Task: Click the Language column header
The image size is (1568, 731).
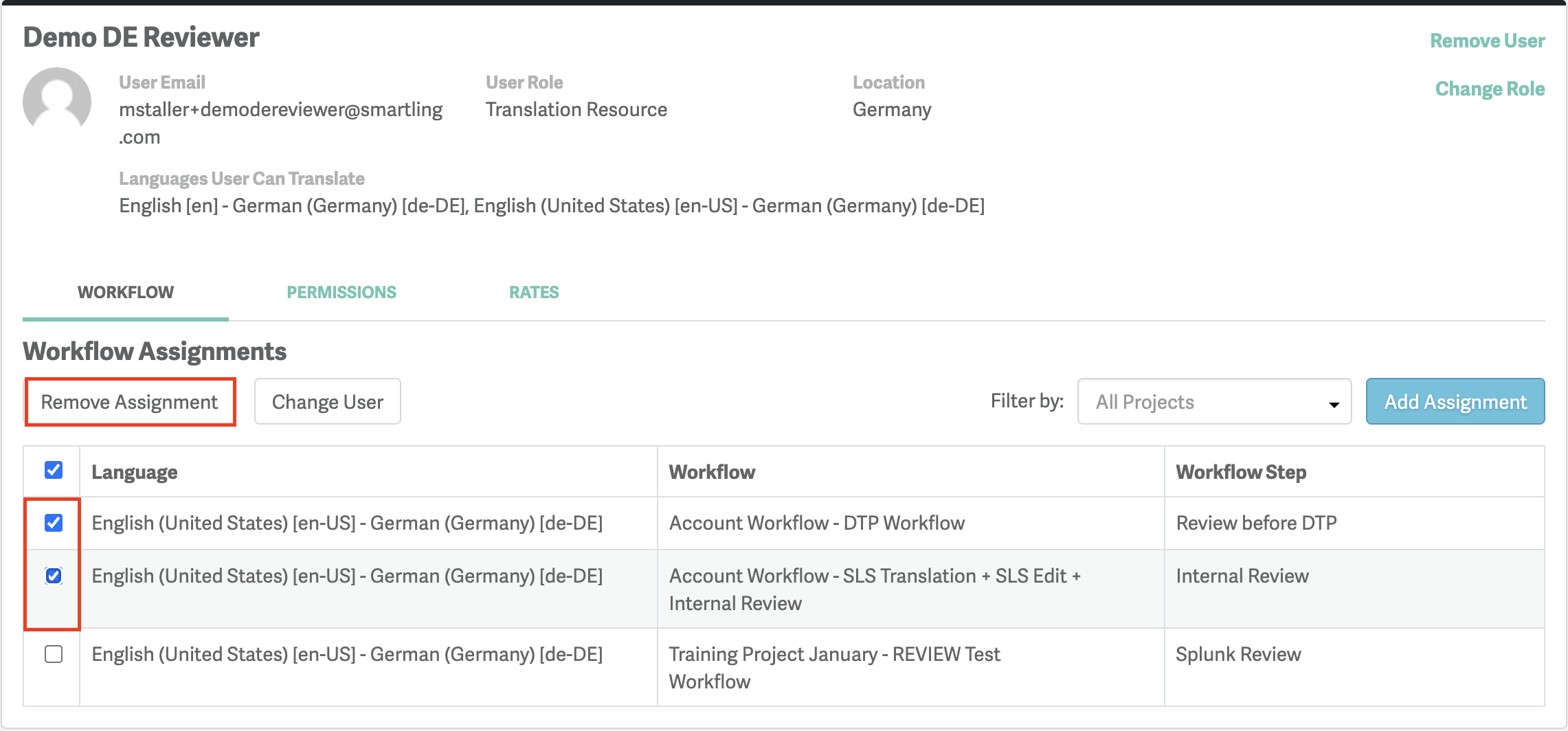Action: [135, 472]
